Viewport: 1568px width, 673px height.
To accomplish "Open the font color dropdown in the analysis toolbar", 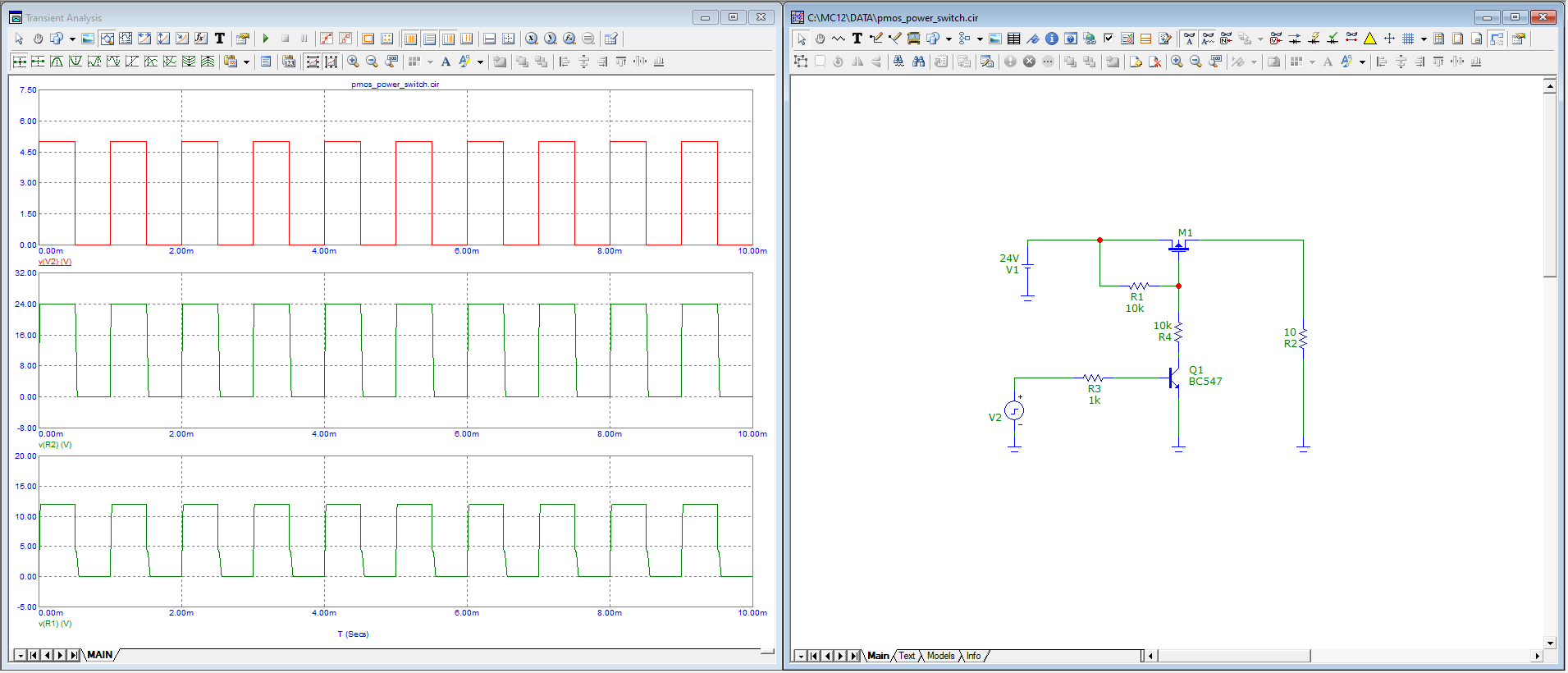I will point(480,62).
